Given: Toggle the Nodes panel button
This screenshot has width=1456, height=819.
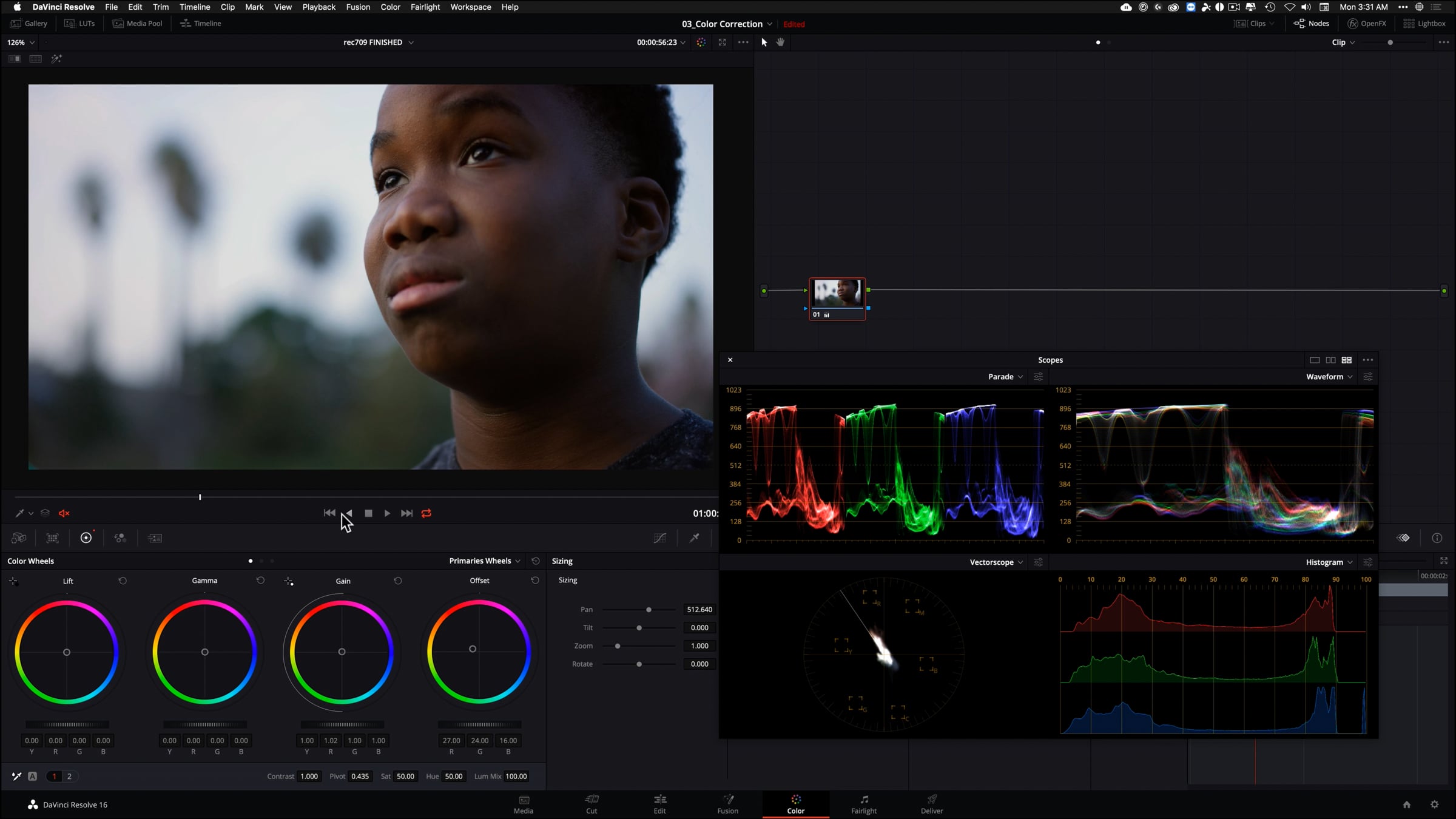Looking at the screenshot, I should (x=1311, y=24).
